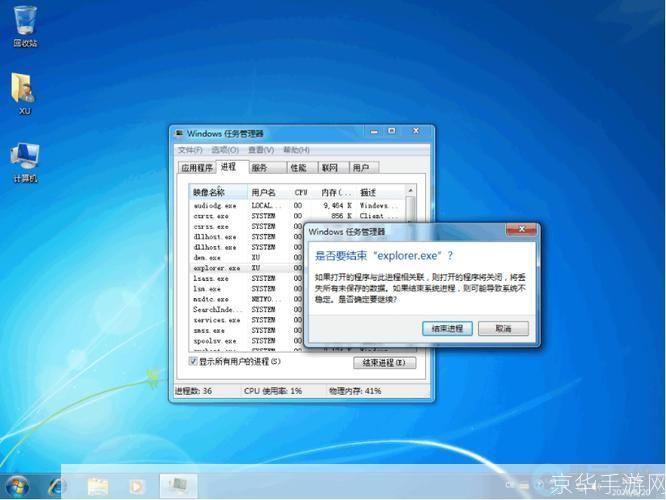Click the dialog heading 是否要结束 "explorer.exe"?
Image resolution: width=666 pixels, height=500 pixels.
[x=384, y=256]
